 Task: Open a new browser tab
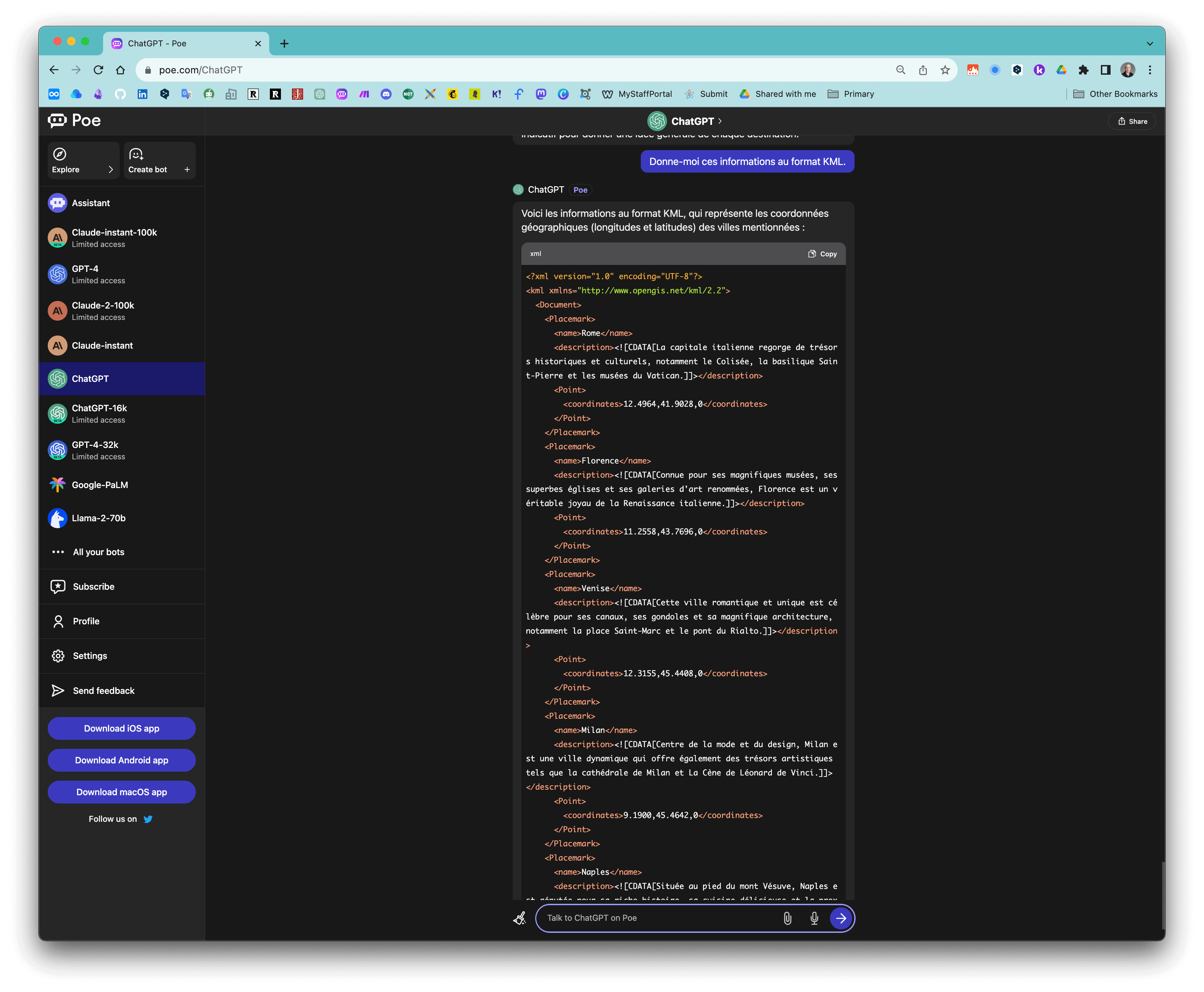coord(284,44)
